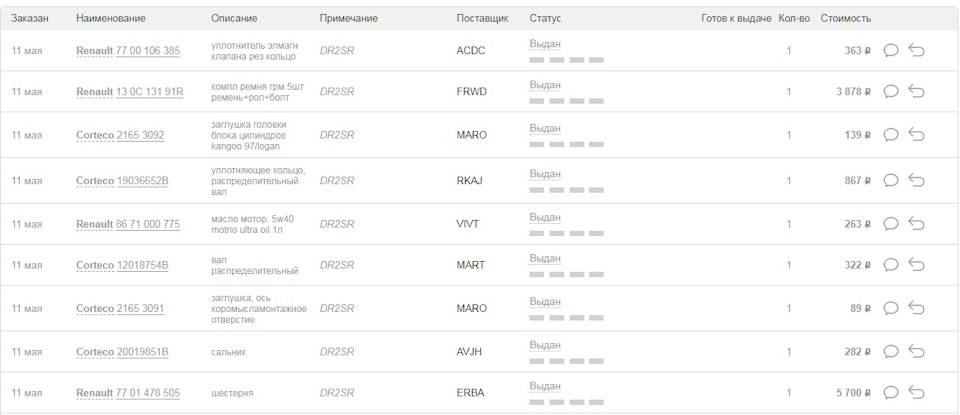Open comment bubble for motrio ultra oil row

coord(891,224)
